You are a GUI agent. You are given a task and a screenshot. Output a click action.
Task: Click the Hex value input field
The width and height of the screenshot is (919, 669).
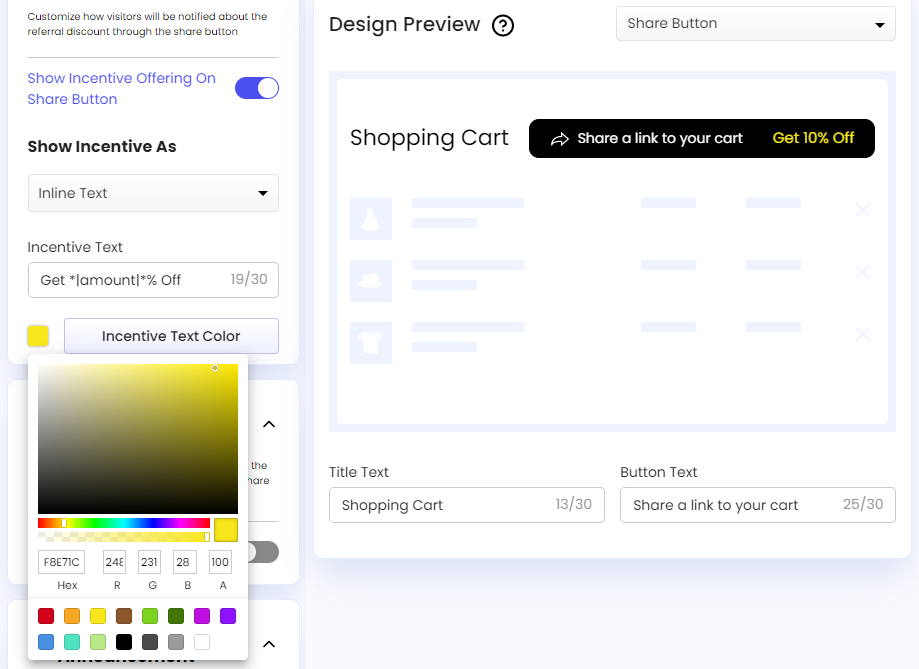click(x=61, y=562)
